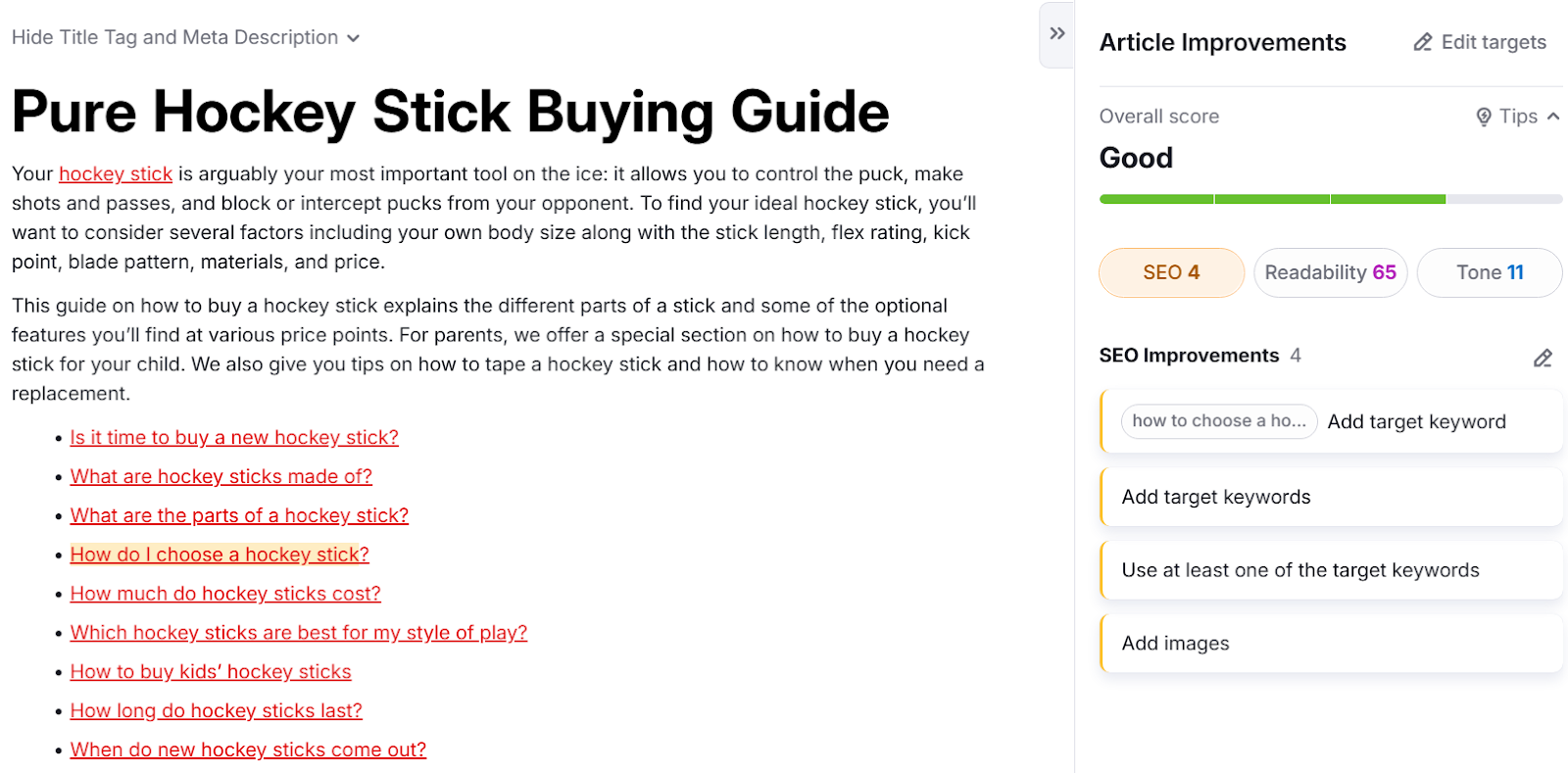
Task: Expand the Hide Title Tag and Meta Description dropdown
Action: tap(186, 37)
